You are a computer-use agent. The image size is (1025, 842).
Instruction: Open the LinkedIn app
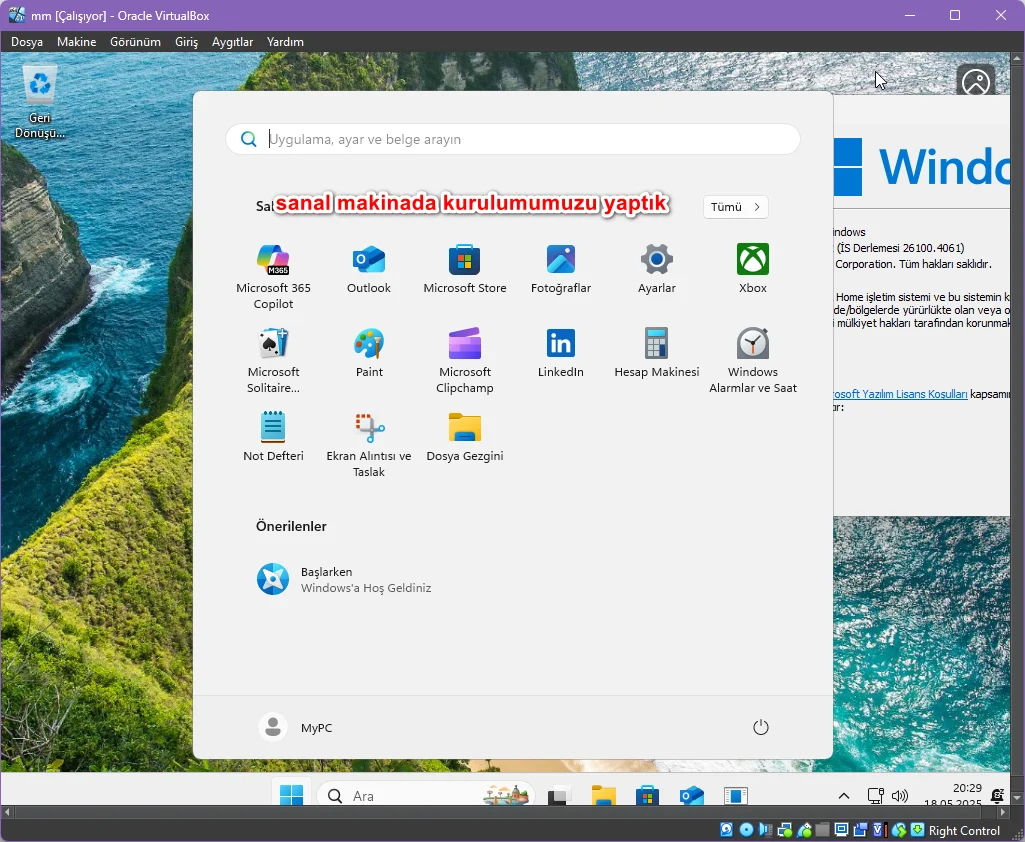561,352
